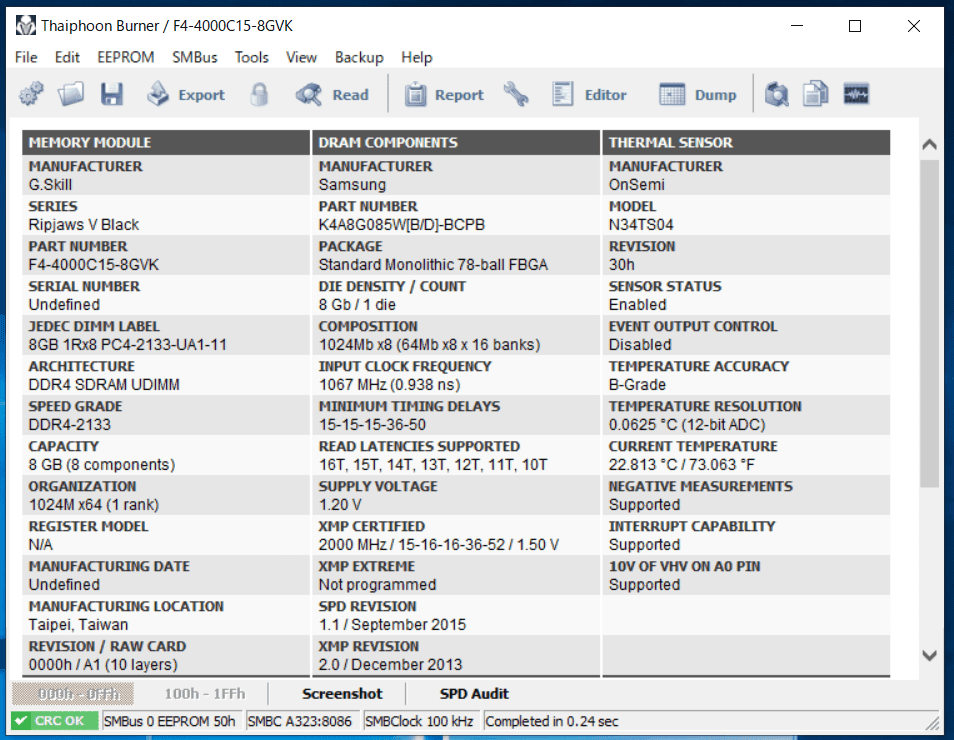
Task: Click the SPD Audit button
Action: coord(474,694)
